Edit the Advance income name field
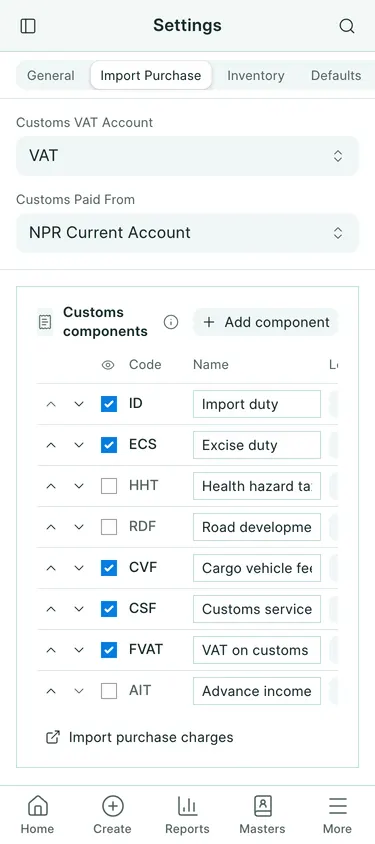Image resolution: width=375 pixels, height=844 pixels. [257, 691]
